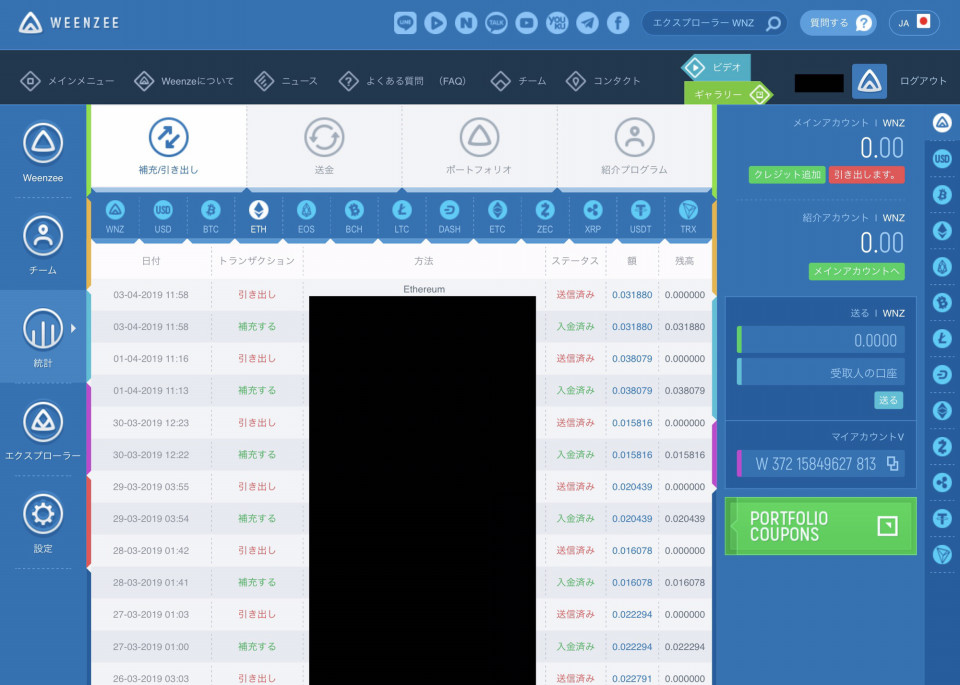Viewport: 960px width, 685px height.
Task: Click the explorer search magnifier icon
Action: pos(773,23)
